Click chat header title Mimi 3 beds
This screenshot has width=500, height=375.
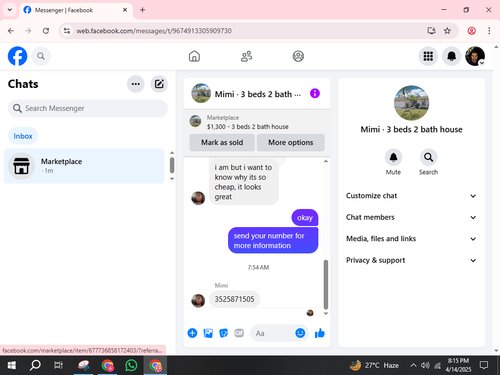258,94
